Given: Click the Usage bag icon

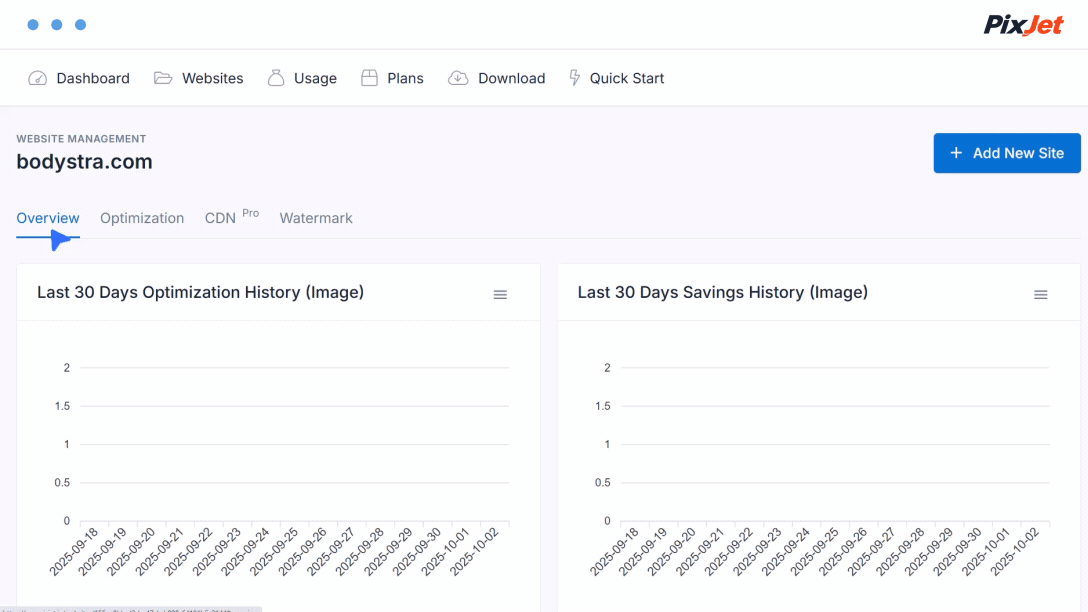Looking at the screenshot, I should point(276,78).
